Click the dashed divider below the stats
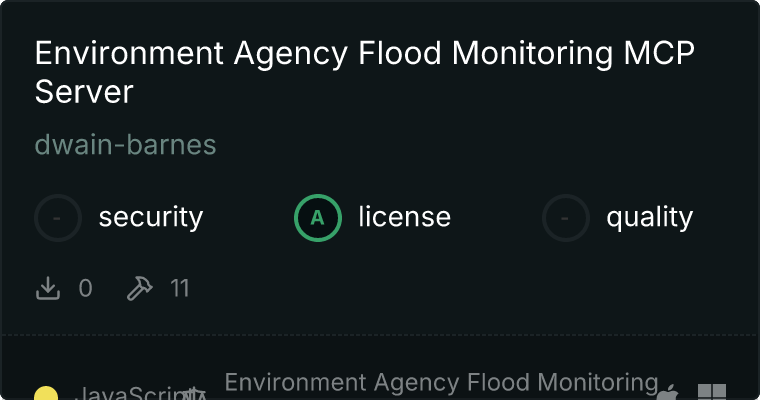 click(380, 334)
